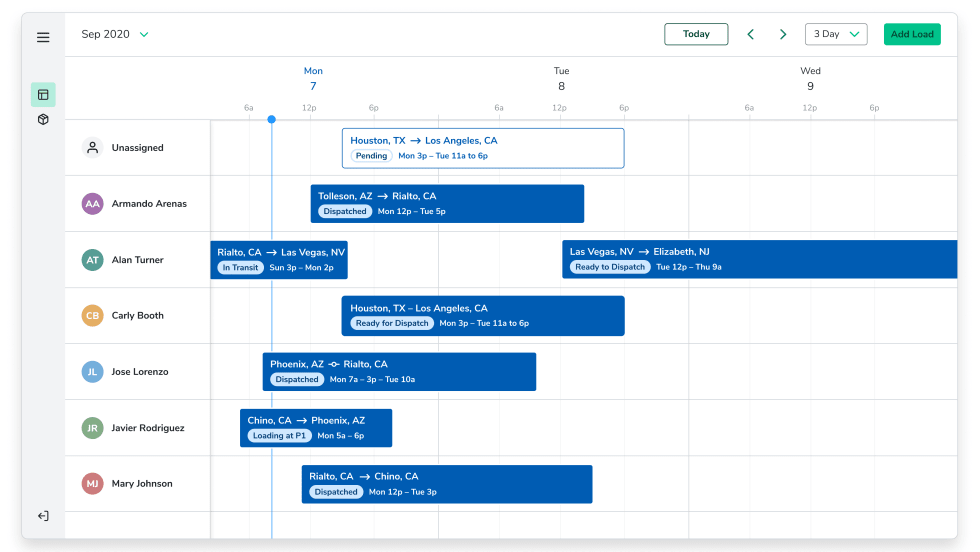Open the 3 Day view dropdown
This screenshot has height=552, width=980.
tap(836, 34)
